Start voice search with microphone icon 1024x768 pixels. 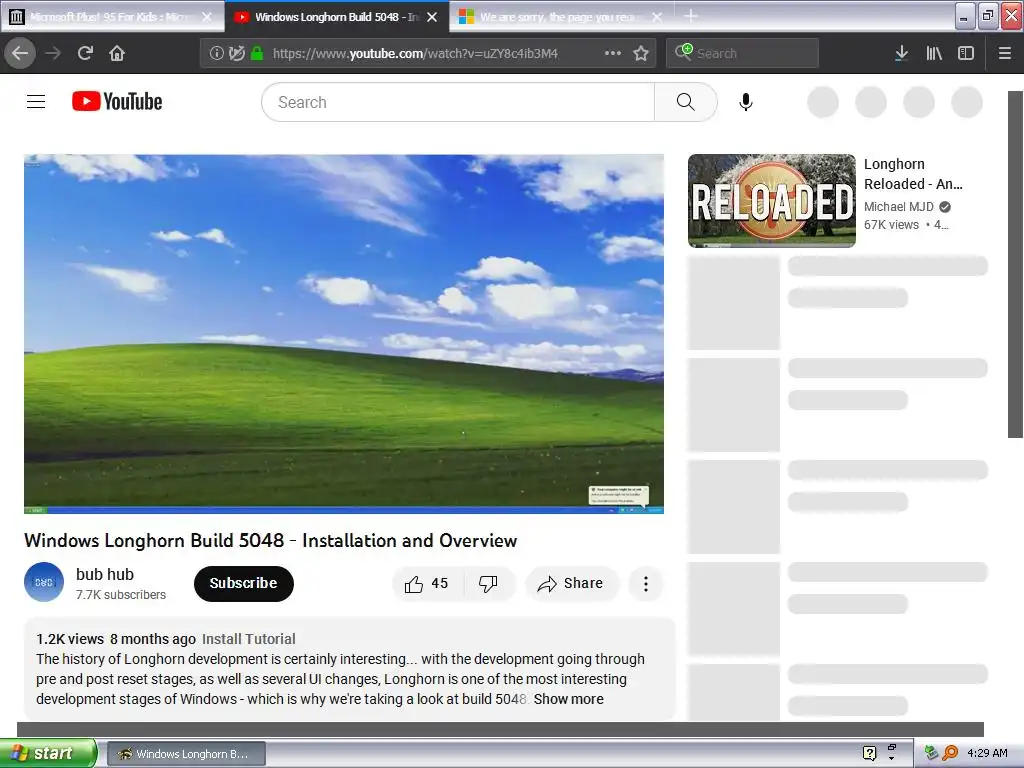click(746, 102)
